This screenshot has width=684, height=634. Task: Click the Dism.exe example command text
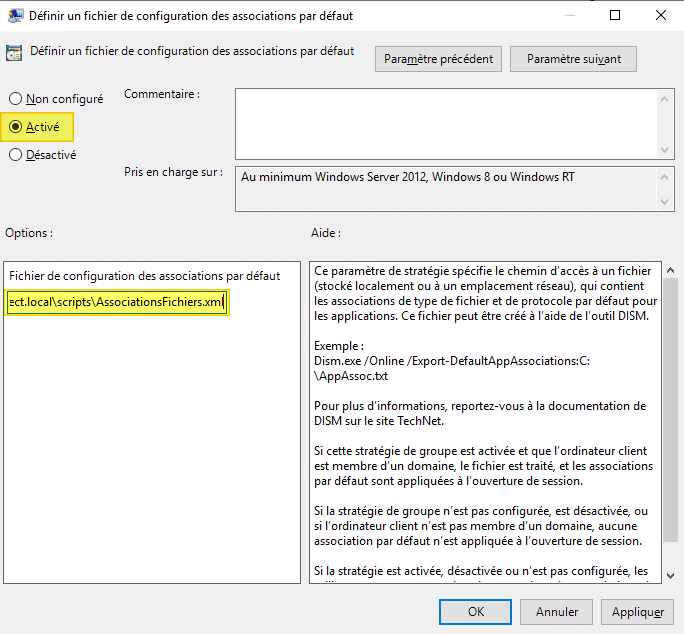(x=451, y=368)
